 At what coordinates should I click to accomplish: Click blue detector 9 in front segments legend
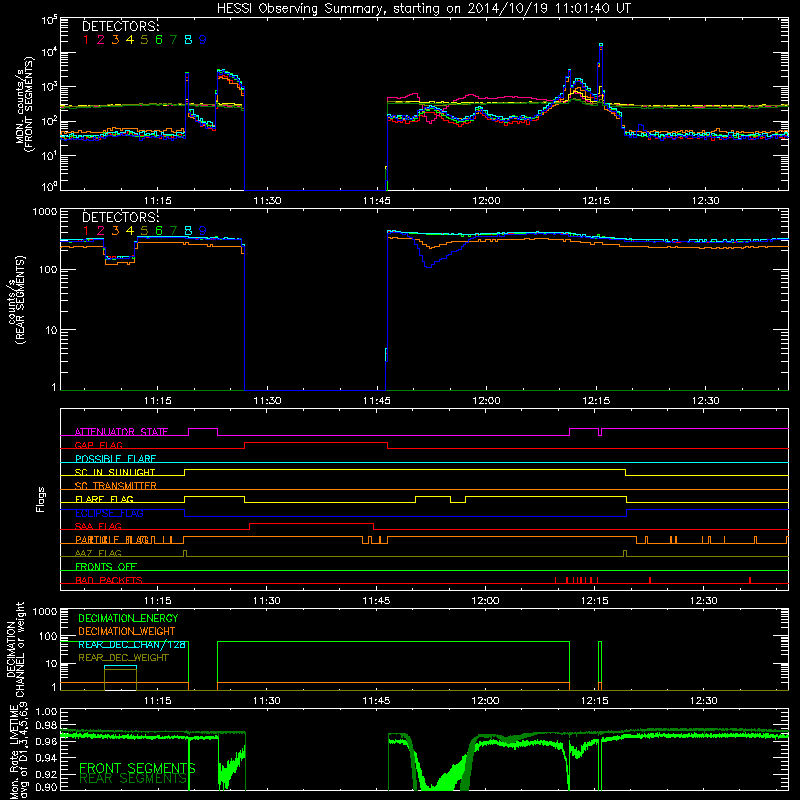point(203,40)
